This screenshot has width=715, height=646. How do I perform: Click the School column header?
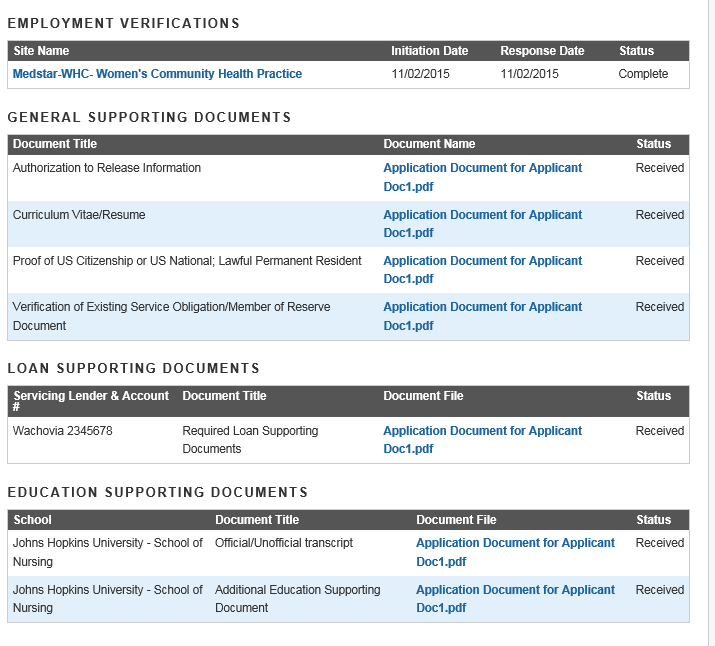[33, 520]
